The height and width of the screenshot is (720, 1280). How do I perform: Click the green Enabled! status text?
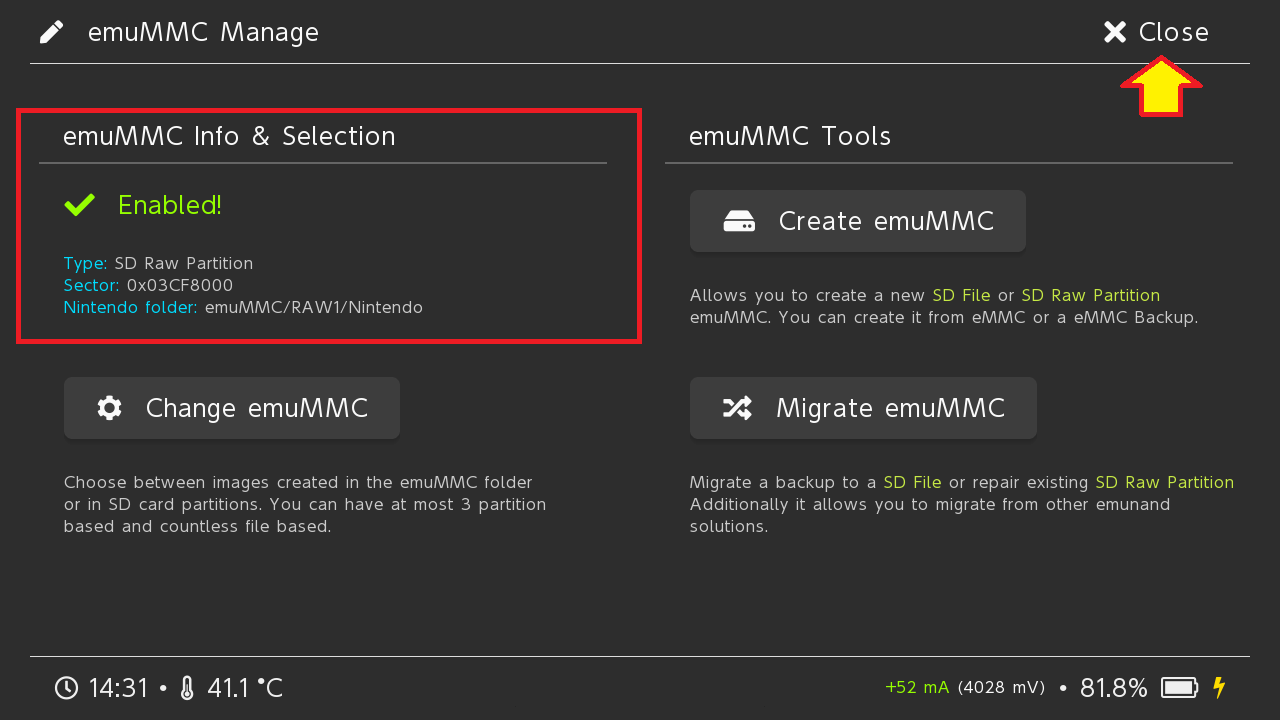pyautogui.click(x=170, y=205)
